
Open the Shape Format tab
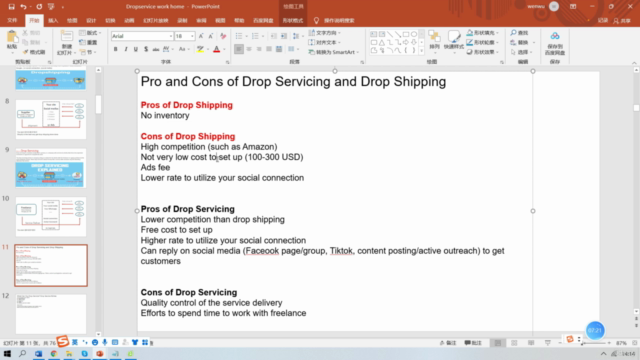[293, 20]
